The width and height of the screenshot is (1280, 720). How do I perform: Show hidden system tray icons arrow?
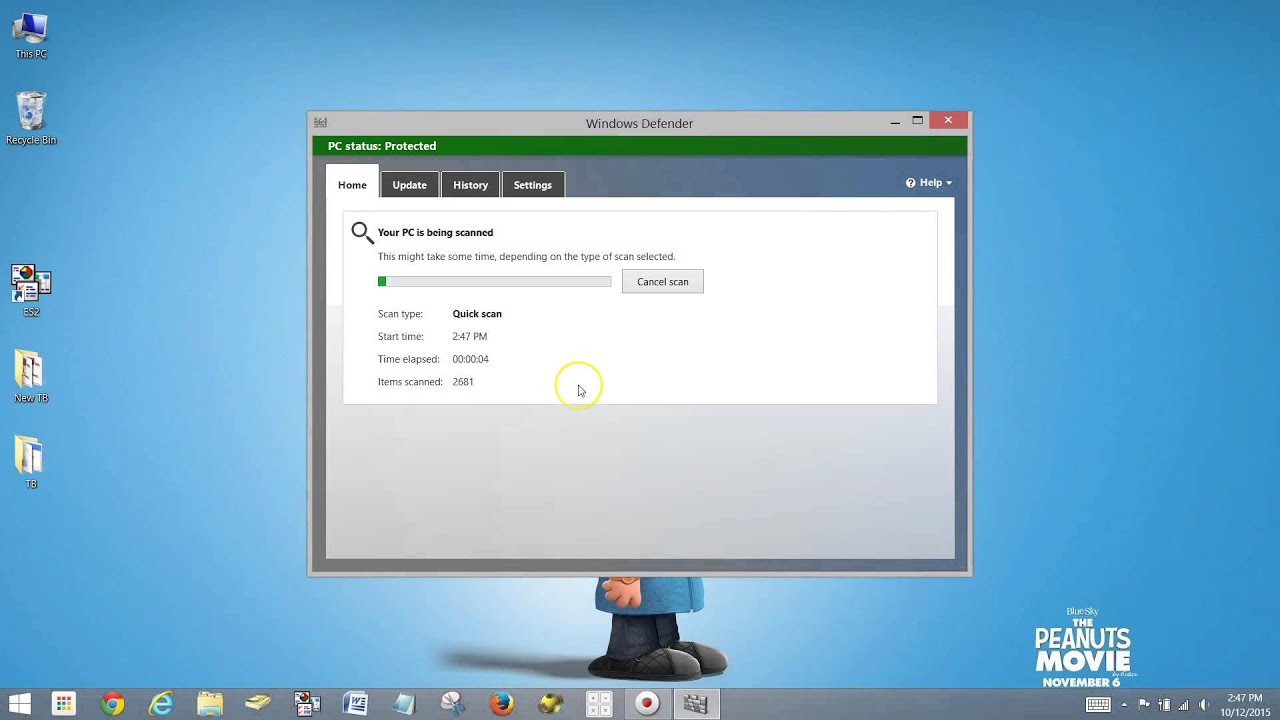(x=1126, y=704)
